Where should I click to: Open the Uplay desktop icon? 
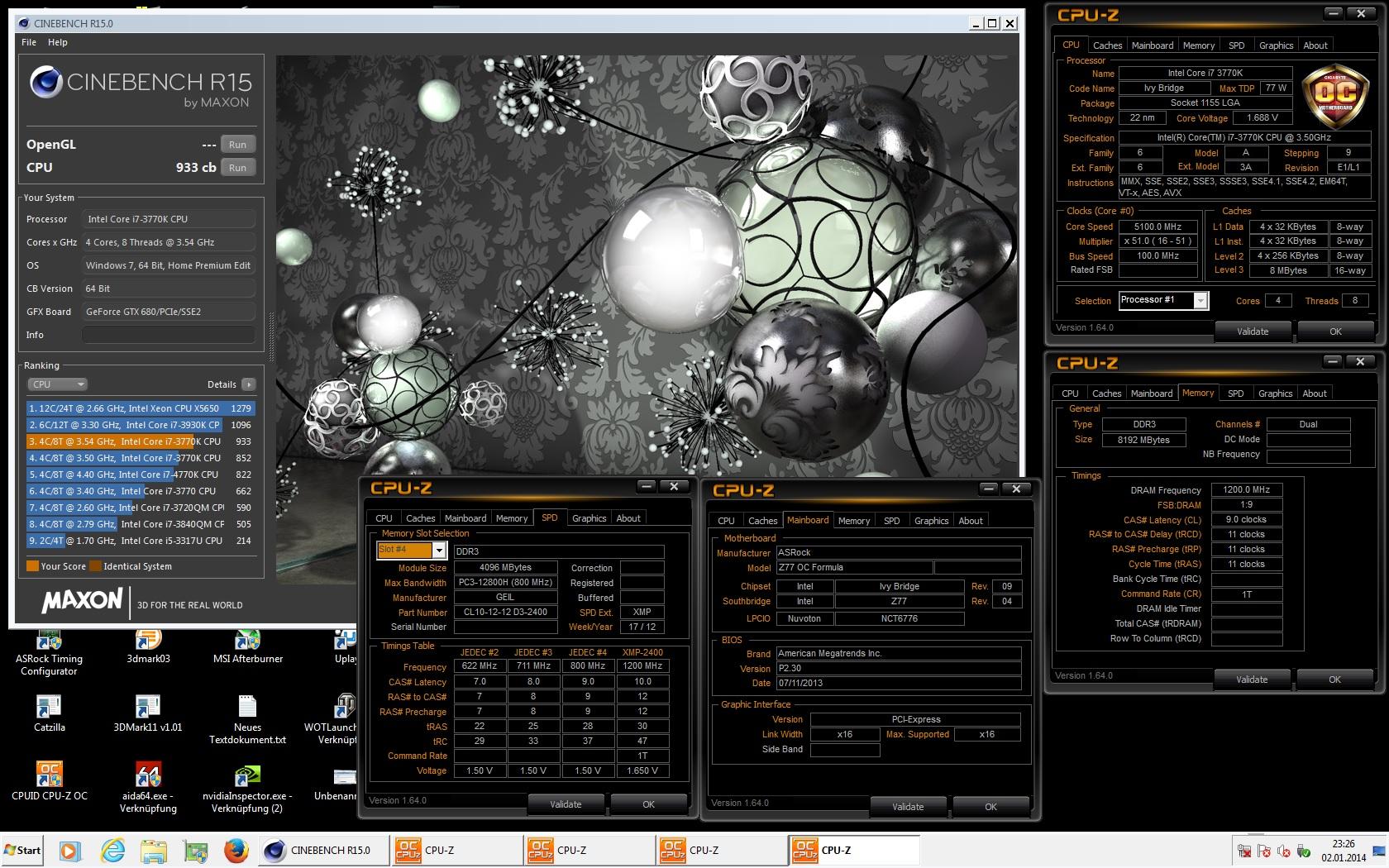pos(345,647)
